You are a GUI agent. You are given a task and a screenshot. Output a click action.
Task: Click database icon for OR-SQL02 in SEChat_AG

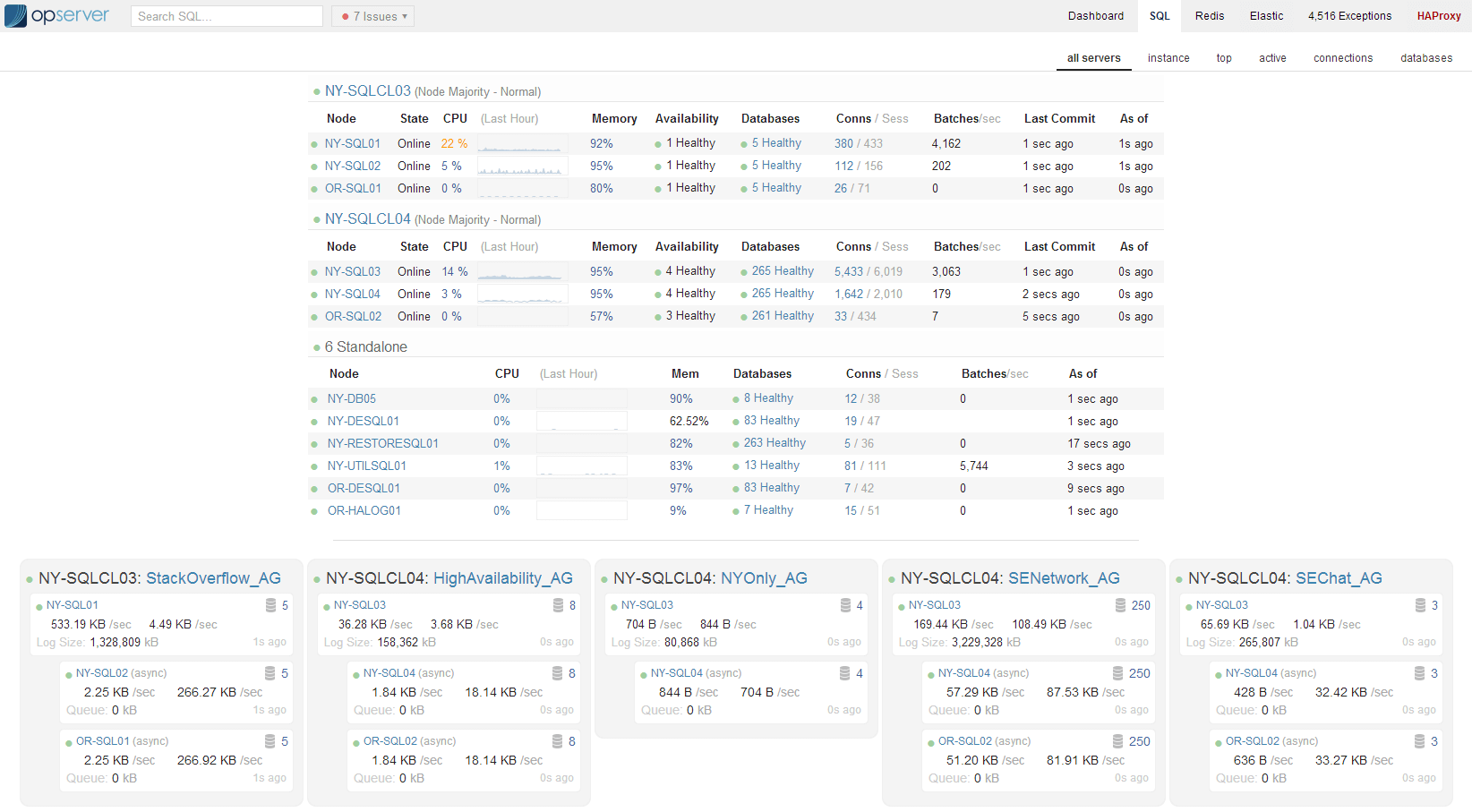point(1419,742)
